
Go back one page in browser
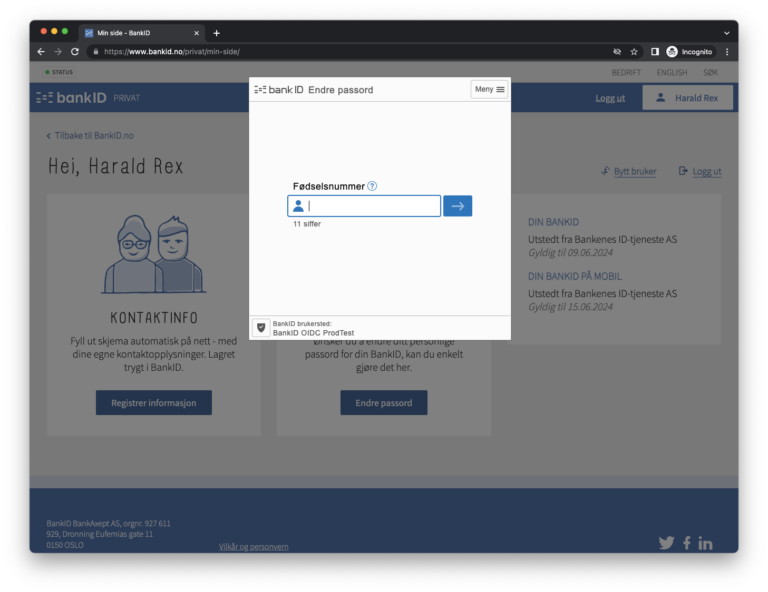[x=41, y=51]
